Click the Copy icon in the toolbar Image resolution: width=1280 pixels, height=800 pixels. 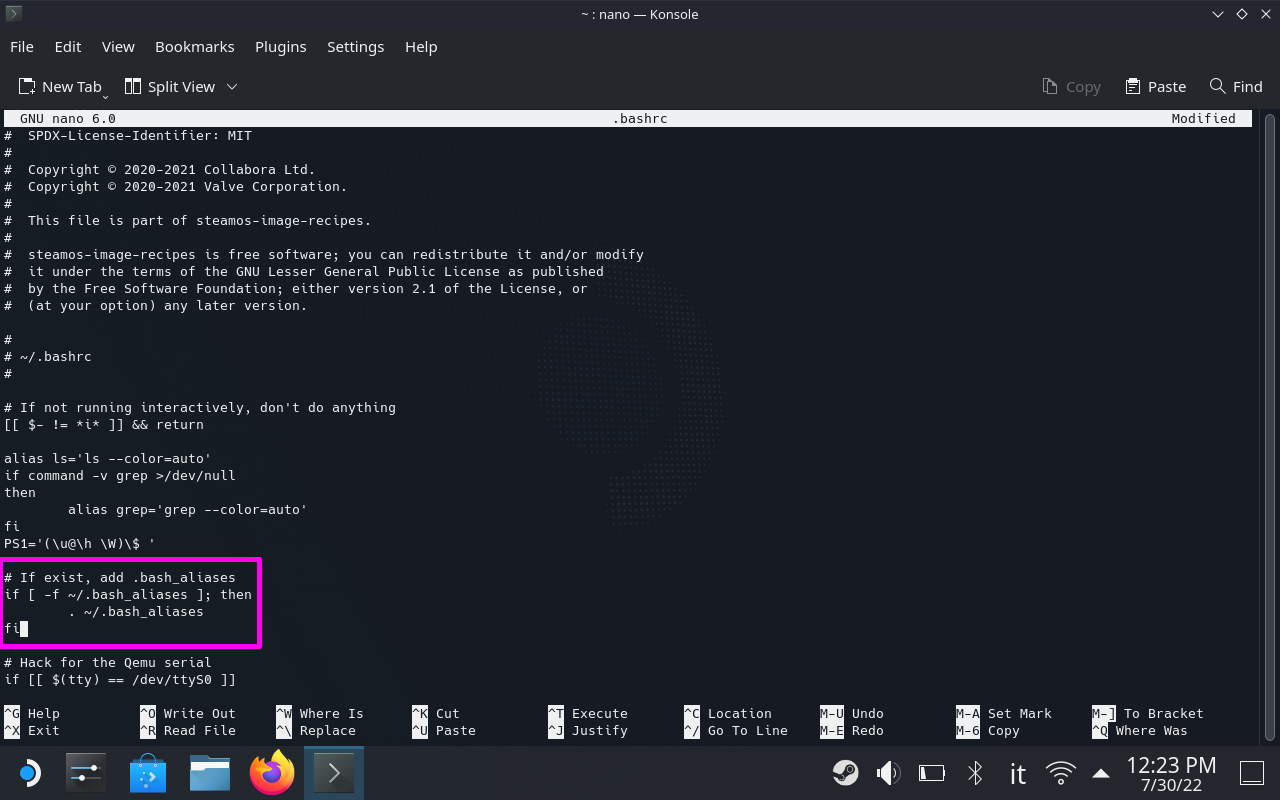(x=1071, y=86)
